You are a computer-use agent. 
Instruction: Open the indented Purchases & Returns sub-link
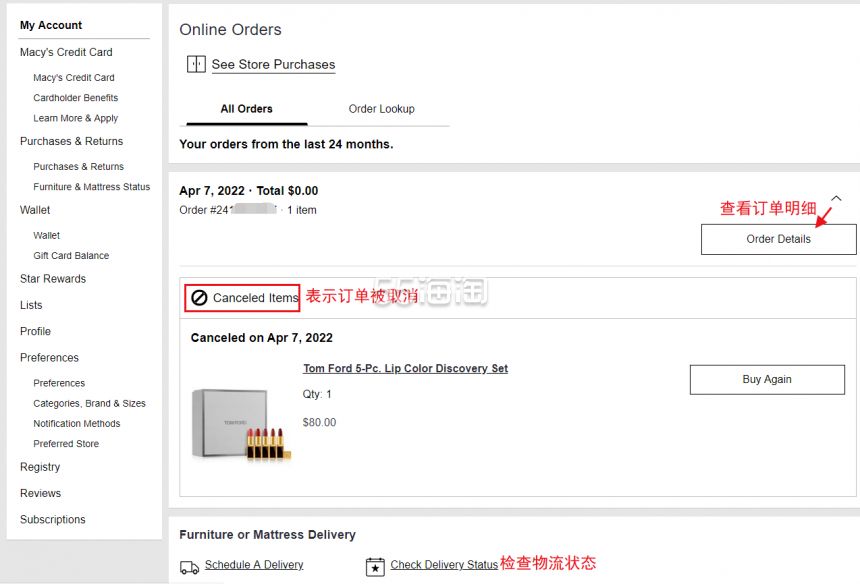(x=78, y=167)
